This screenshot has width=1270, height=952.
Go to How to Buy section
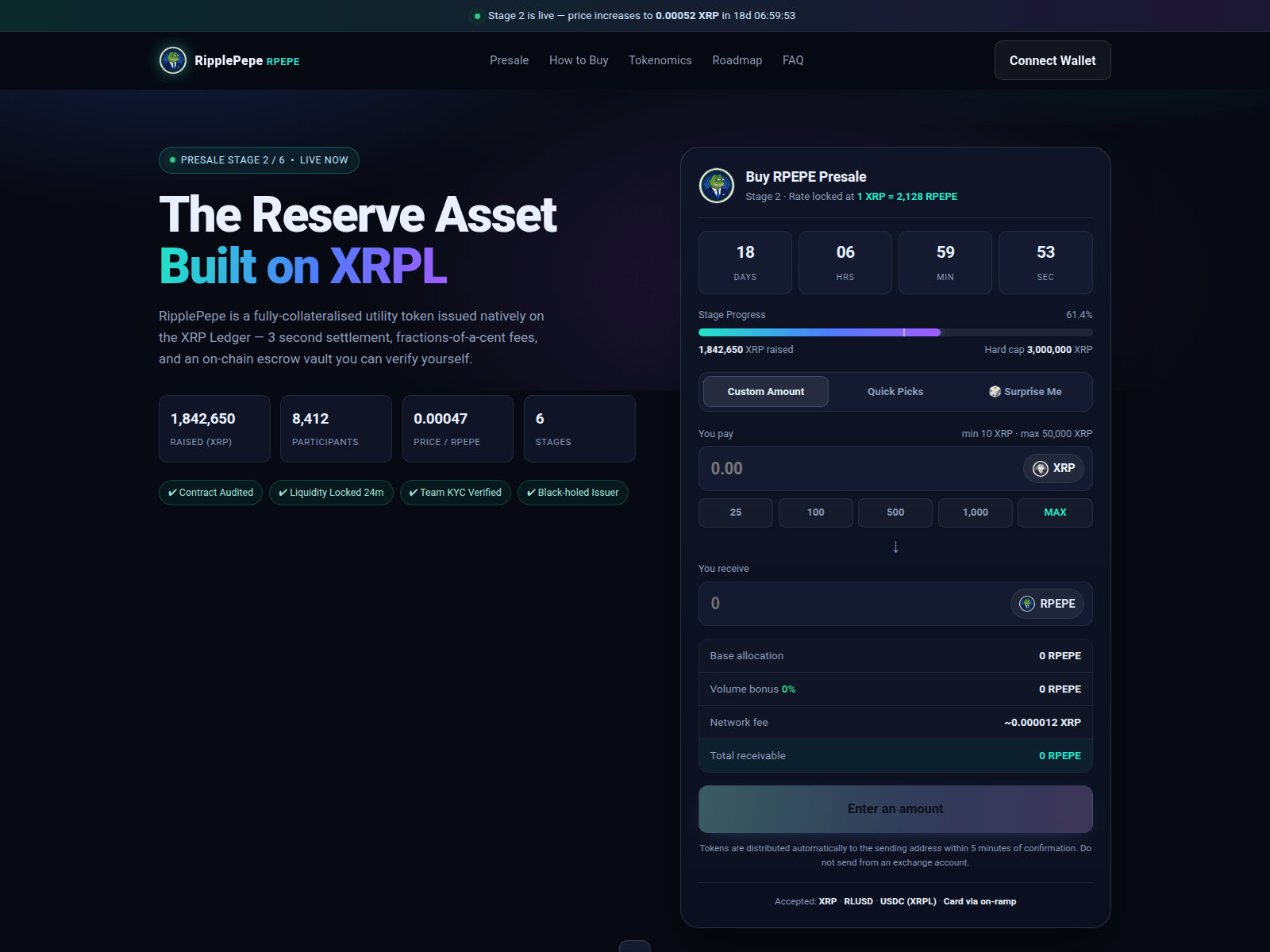579,60
